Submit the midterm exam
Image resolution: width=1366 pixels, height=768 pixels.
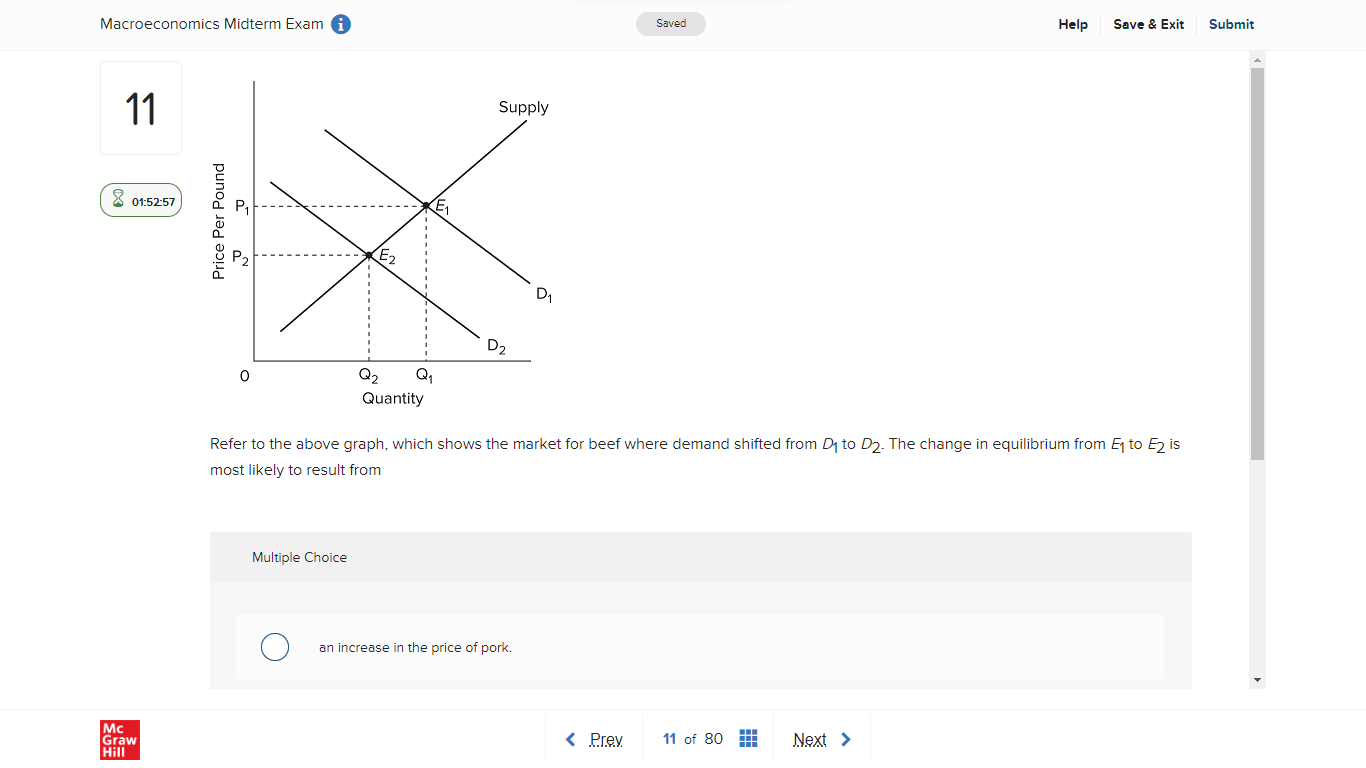1231,24
